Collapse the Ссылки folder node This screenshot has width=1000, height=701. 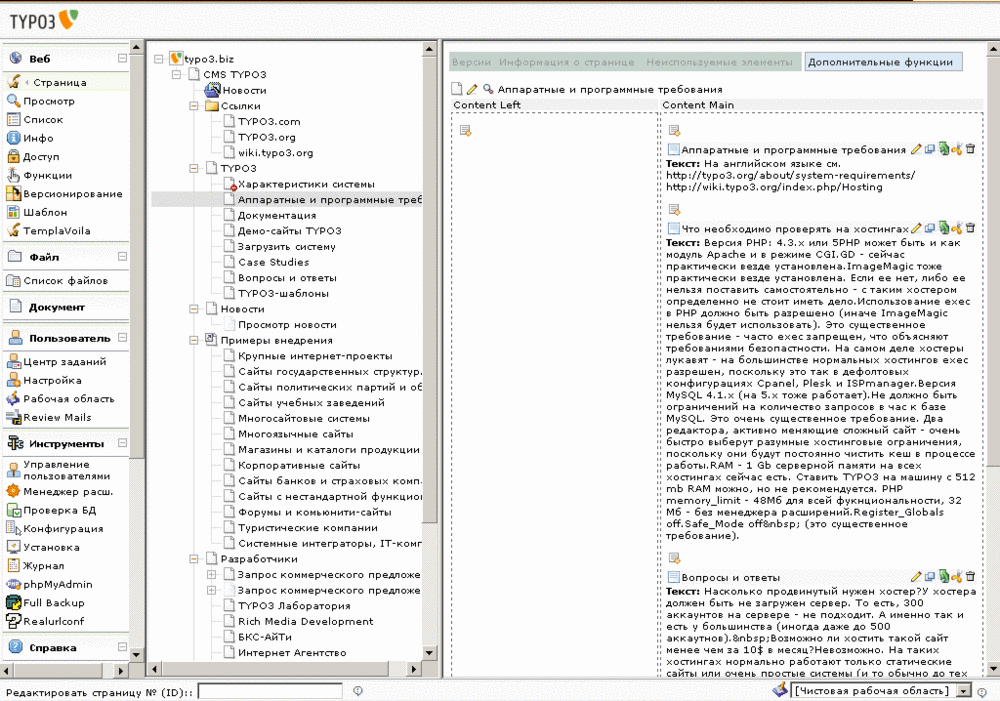(194, 106)
